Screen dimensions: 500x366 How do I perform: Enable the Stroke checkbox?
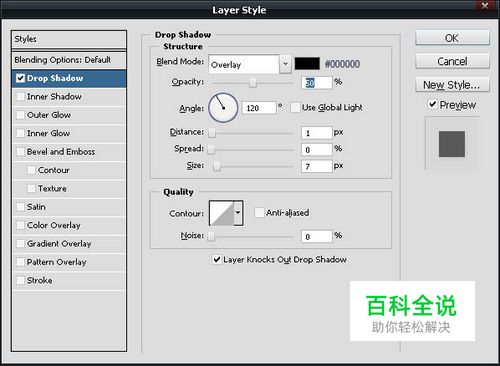click(21, 280)
